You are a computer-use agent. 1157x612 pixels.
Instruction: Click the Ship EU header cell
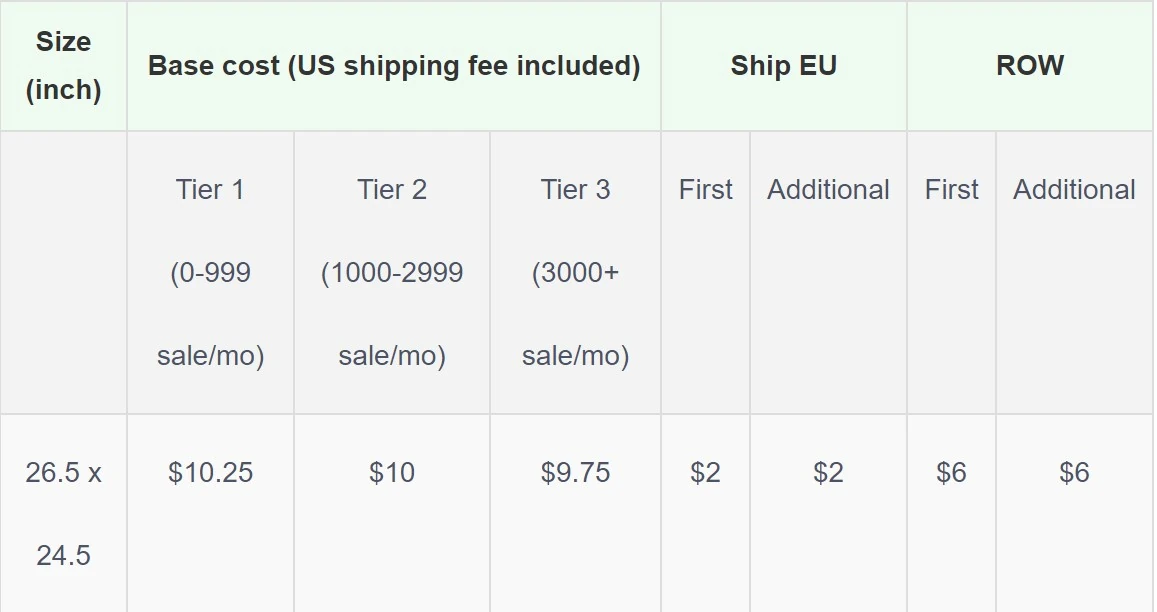pos(783,66)
